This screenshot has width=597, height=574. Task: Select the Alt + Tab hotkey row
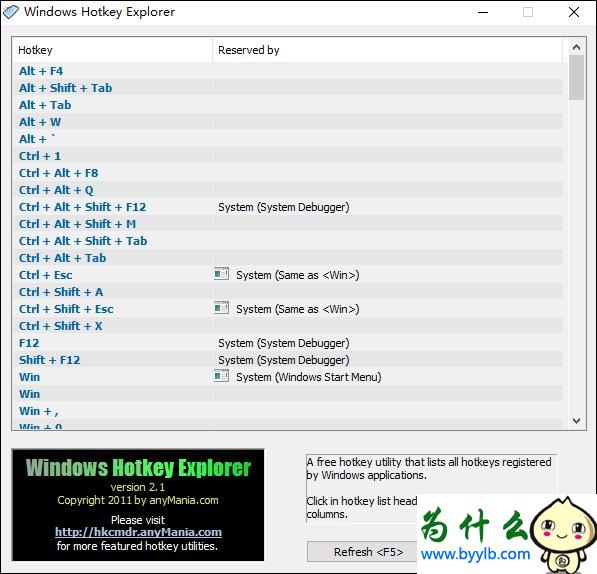287,105
